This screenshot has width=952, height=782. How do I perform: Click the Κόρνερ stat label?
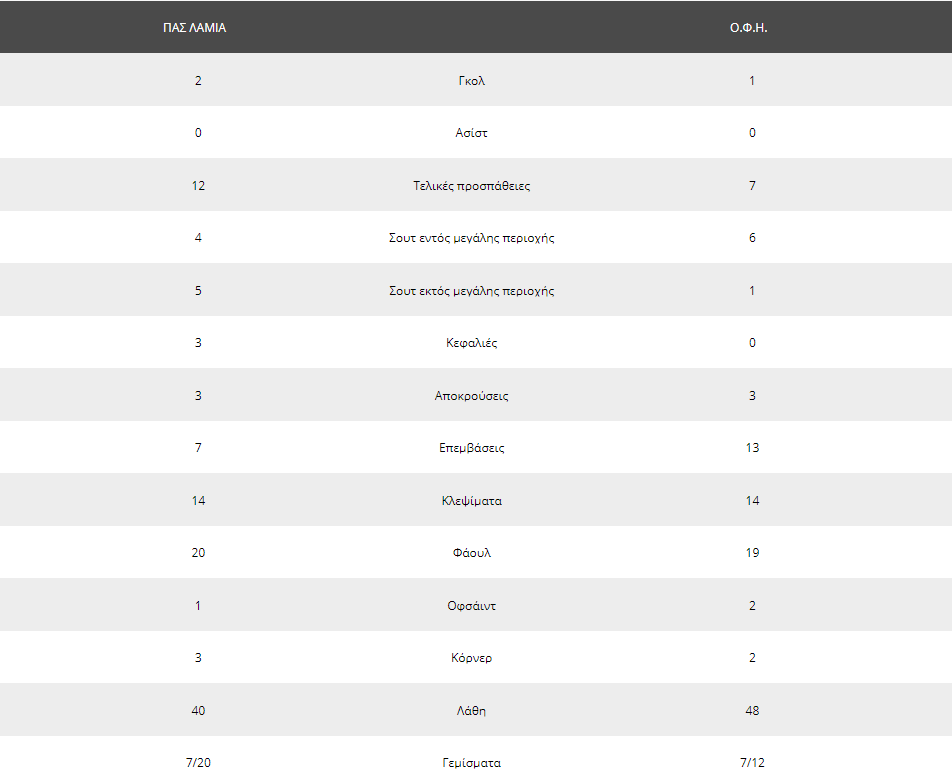click(x=472, y=658)
